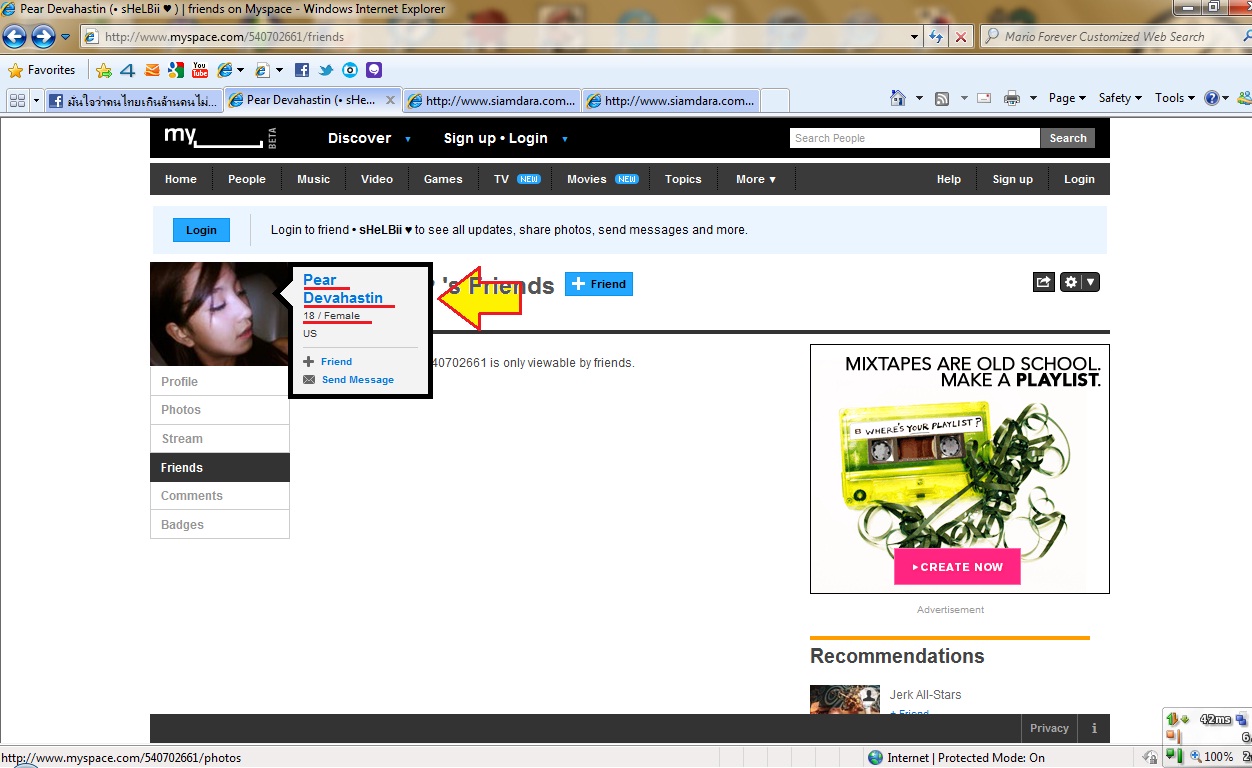1252x768 pixels.
Task: Expand the Print options dropdown arrow
Action: coord(1033,98)
